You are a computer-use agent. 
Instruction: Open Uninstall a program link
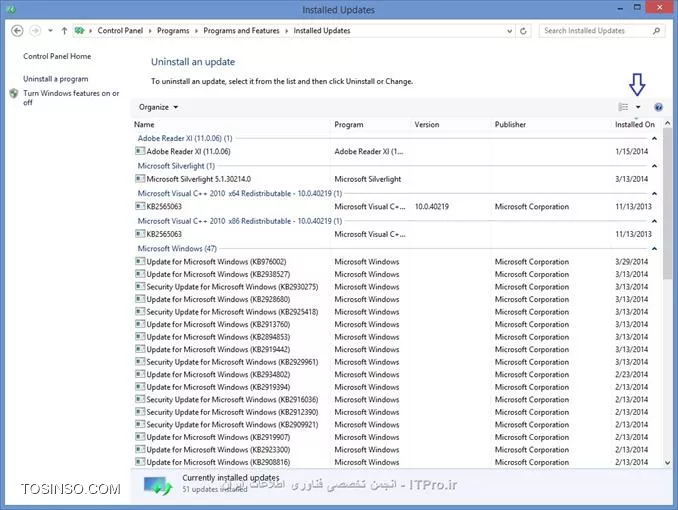tap(56, 79)
